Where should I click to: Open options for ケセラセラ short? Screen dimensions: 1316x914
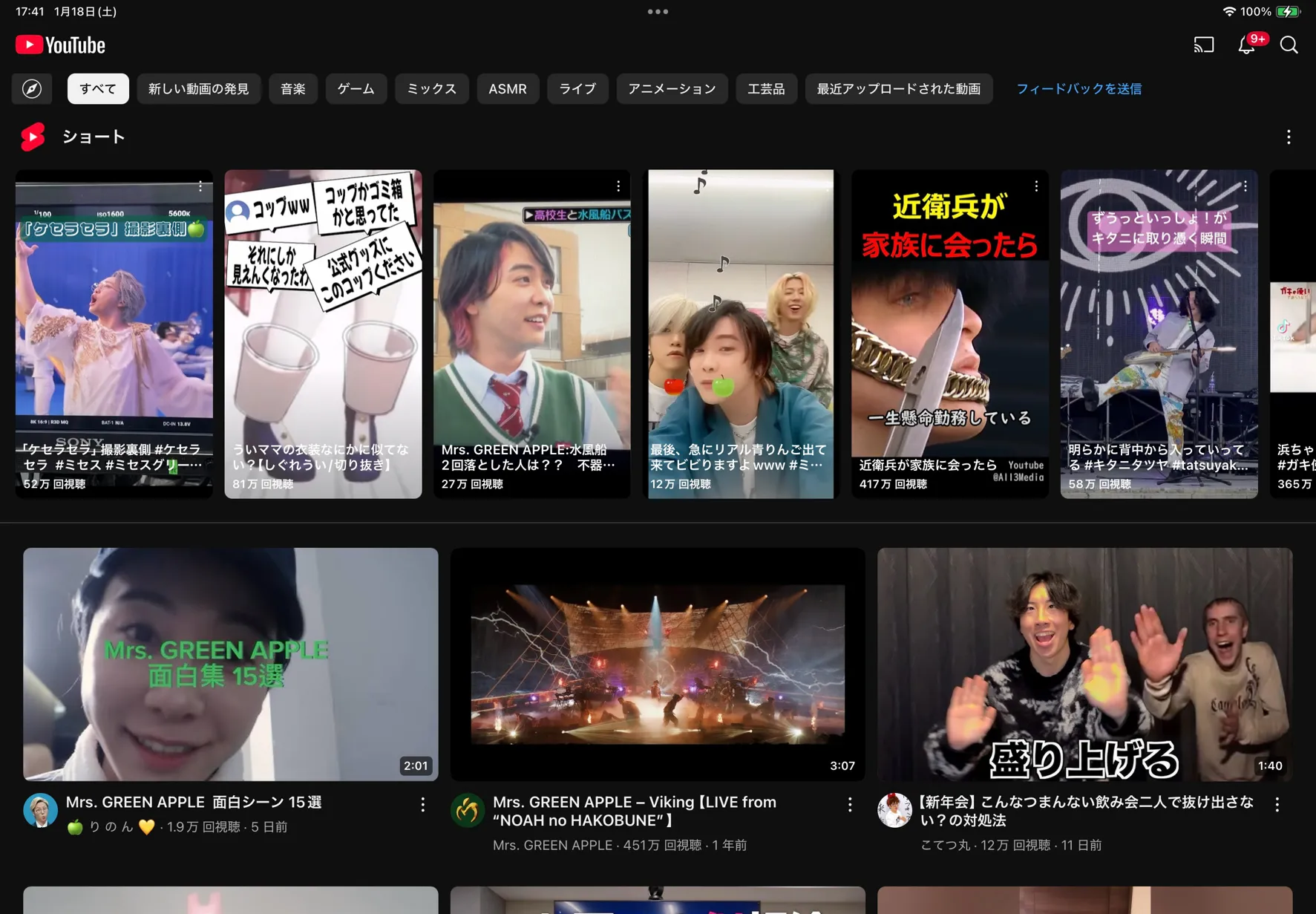coord(200,187)
